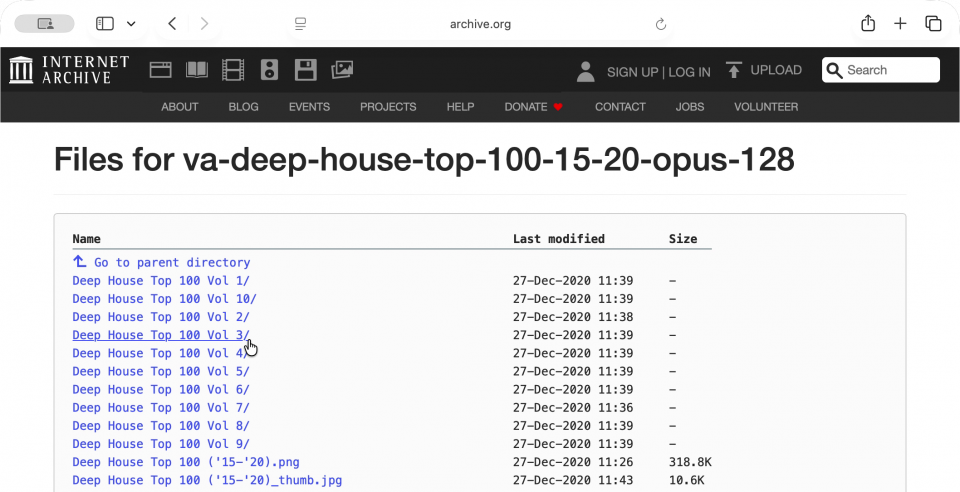Screen dimensions: 960x492
Task: Open the PROJECTS menu item
Action: click(x=388, y=107)
